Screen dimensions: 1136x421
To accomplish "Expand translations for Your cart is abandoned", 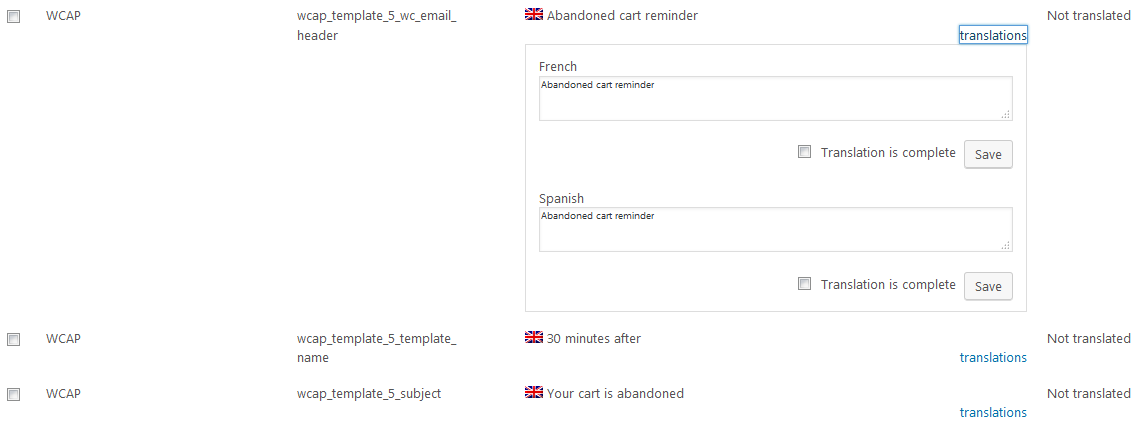I will [992, 412].
